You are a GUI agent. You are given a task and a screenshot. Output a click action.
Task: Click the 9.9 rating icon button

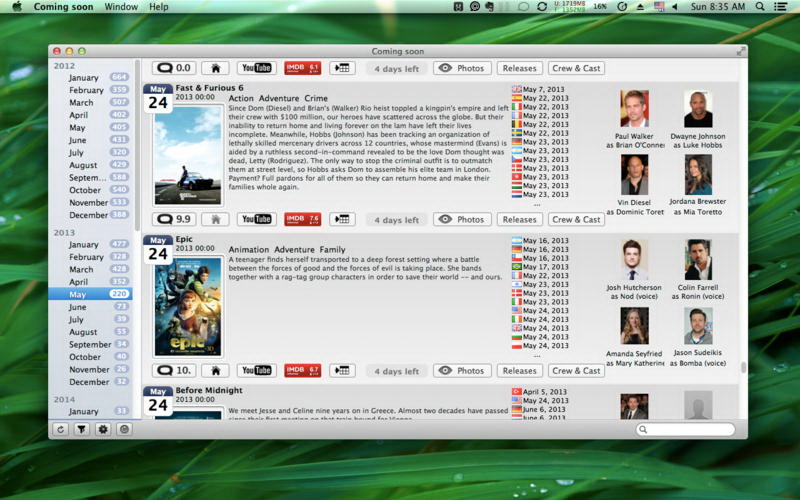click(x=174, y=219)
